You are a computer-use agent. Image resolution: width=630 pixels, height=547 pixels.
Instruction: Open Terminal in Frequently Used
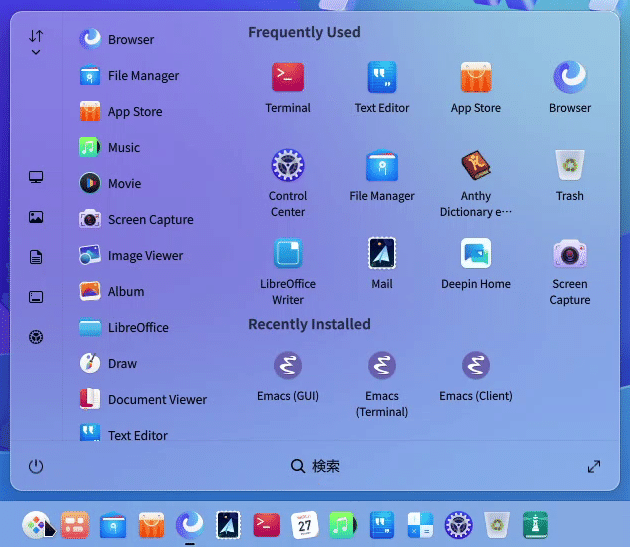(288, 87)
